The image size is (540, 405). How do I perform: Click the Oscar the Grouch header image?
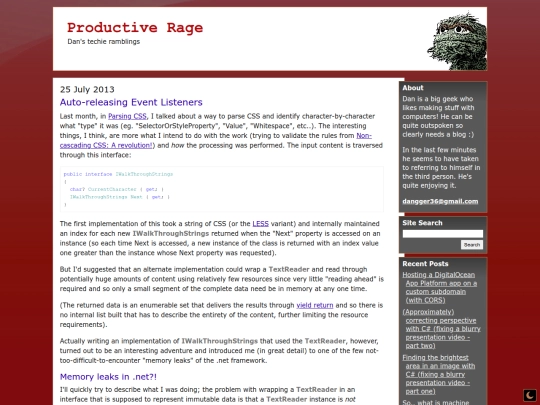(457, 41)
